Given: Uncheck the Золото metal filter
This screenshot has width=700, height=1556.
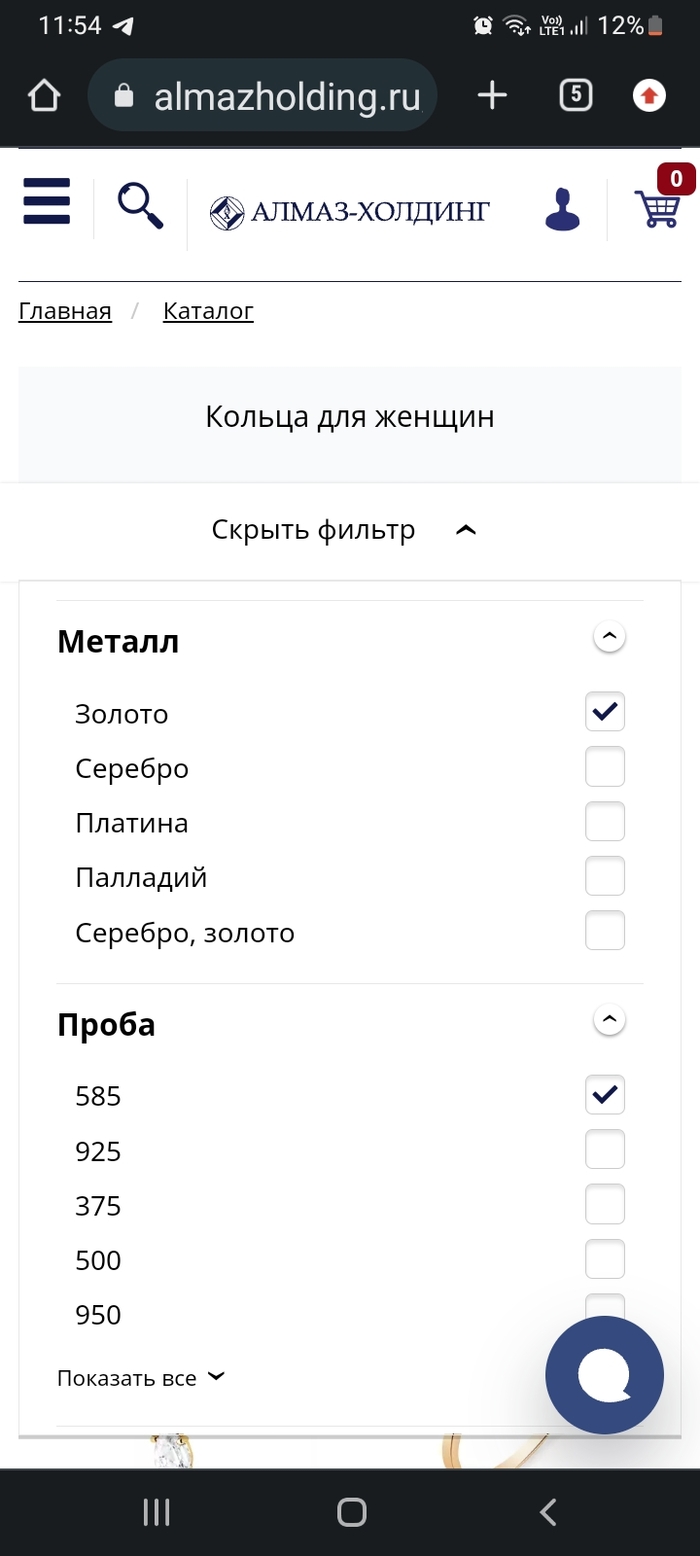Looking at the screenshot, I should pos(604,712).
